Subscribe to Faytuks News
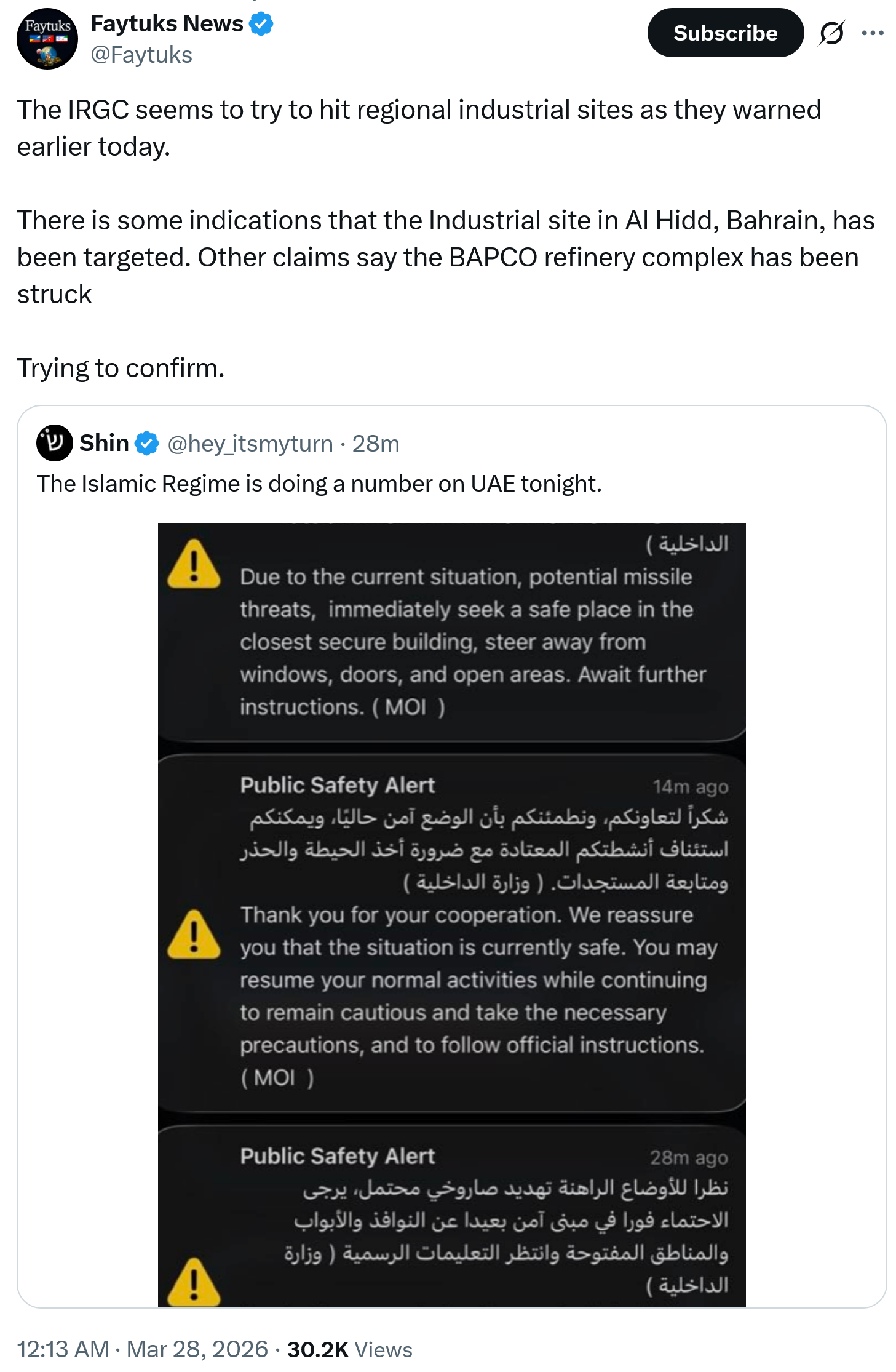The image size is (896, 1372). coord(725,33)
